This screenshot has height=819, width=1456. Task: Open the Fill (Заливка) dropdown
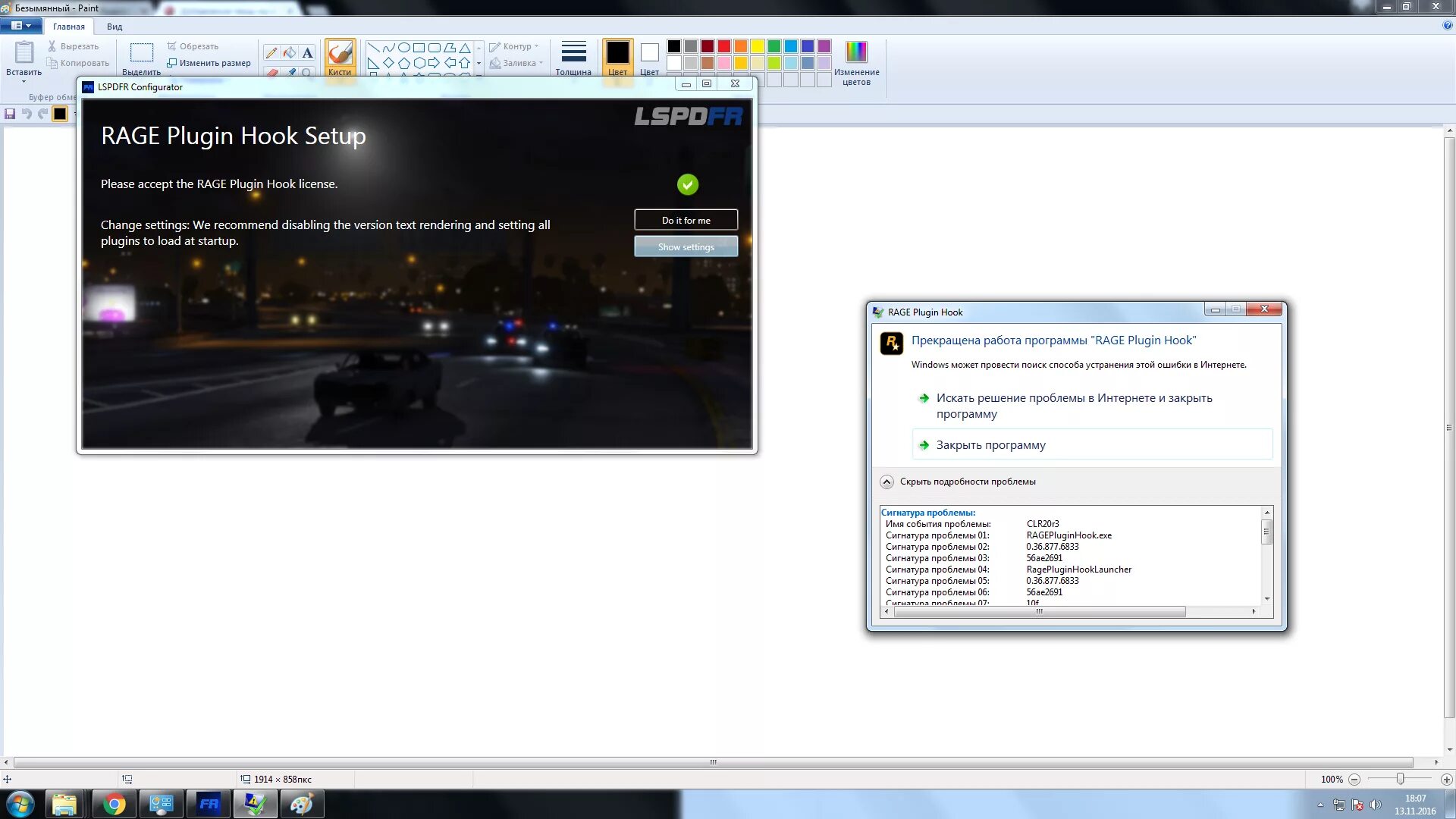[x=516, y=63]
